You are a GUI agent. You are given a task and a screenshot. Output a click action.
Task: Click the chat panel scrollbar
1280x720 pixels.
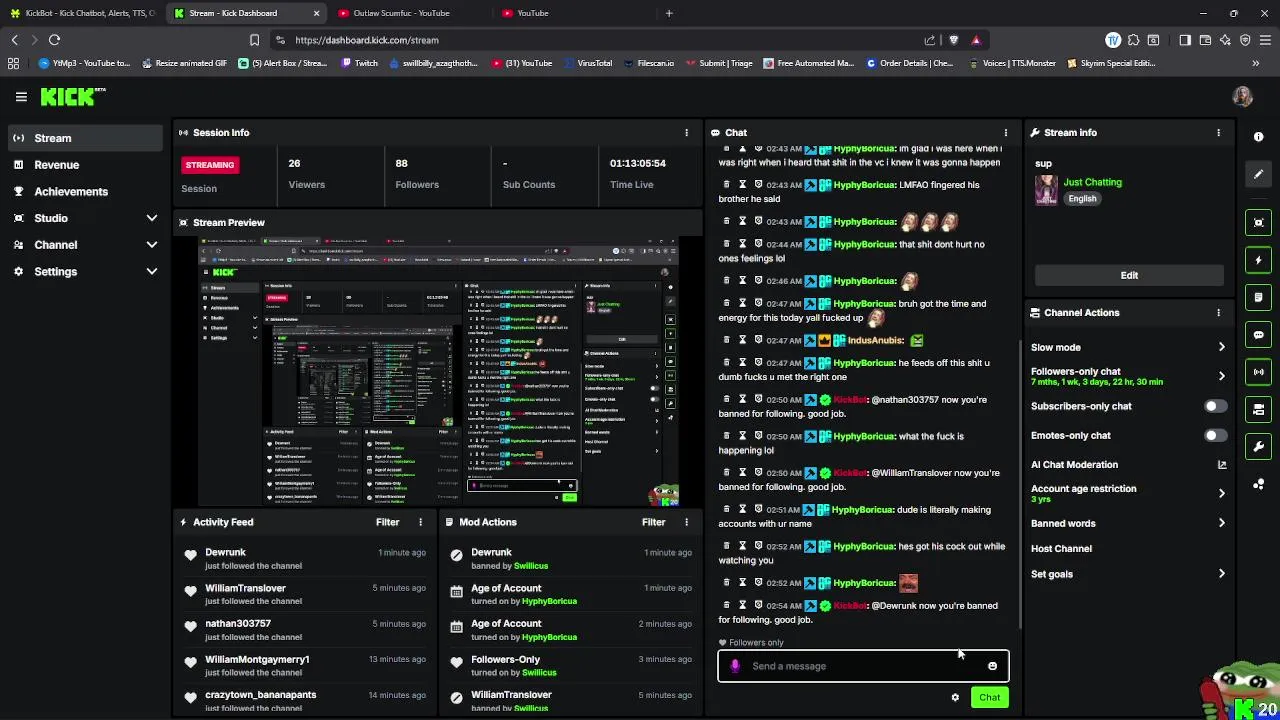1019,485
